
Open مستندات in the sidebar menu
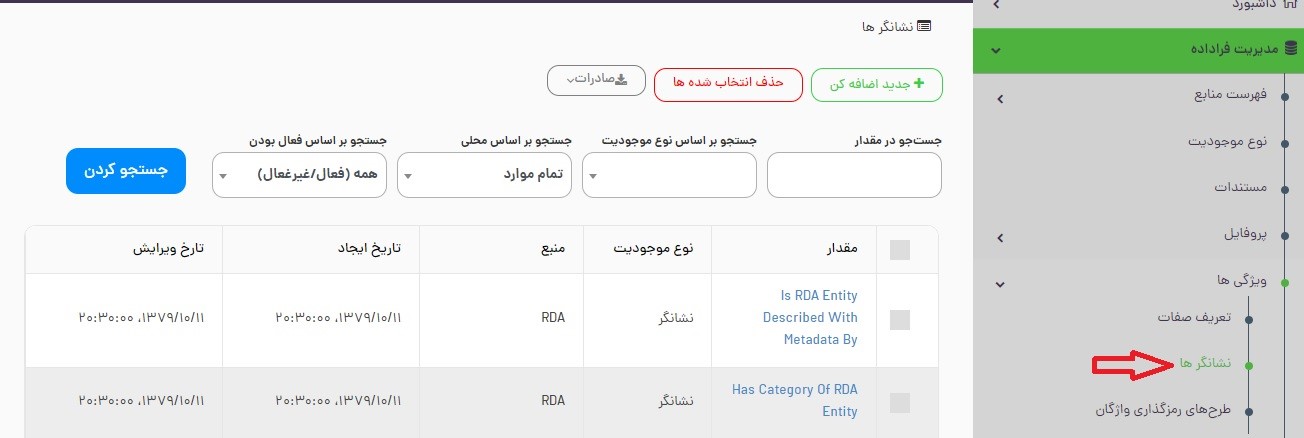click(1240, 188)
